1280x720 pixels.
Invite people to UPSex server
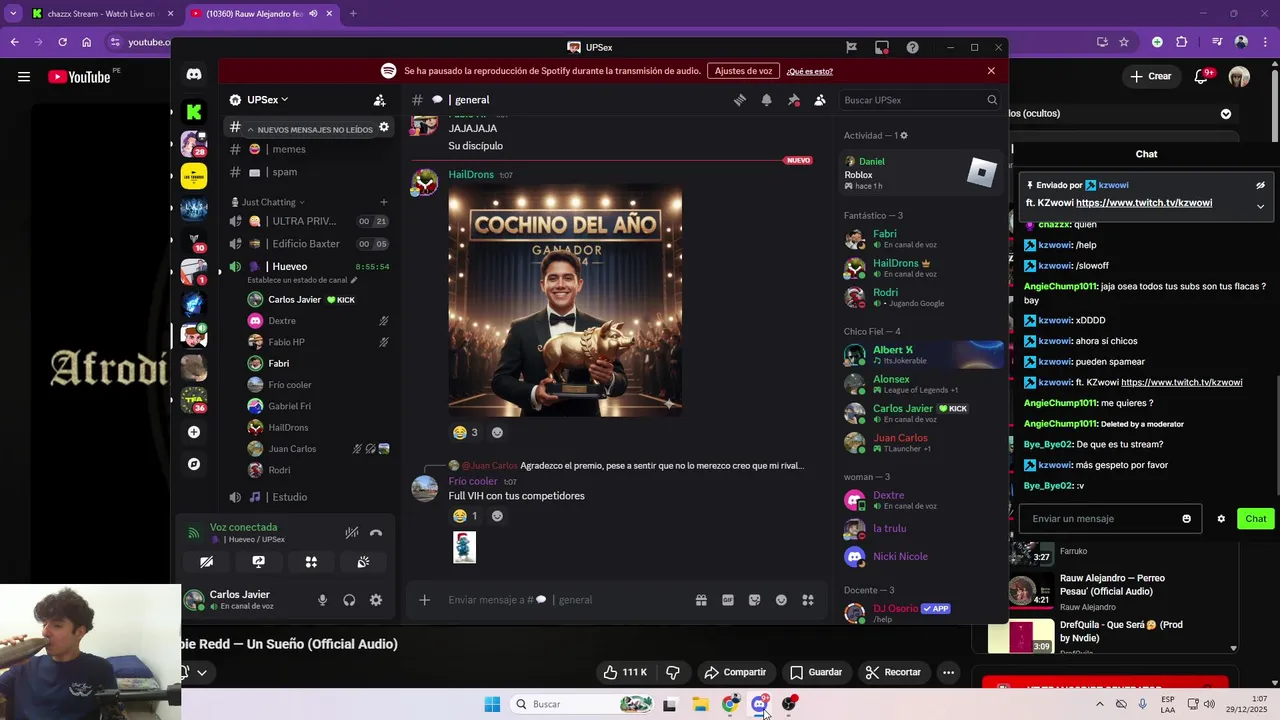(380, 100)
